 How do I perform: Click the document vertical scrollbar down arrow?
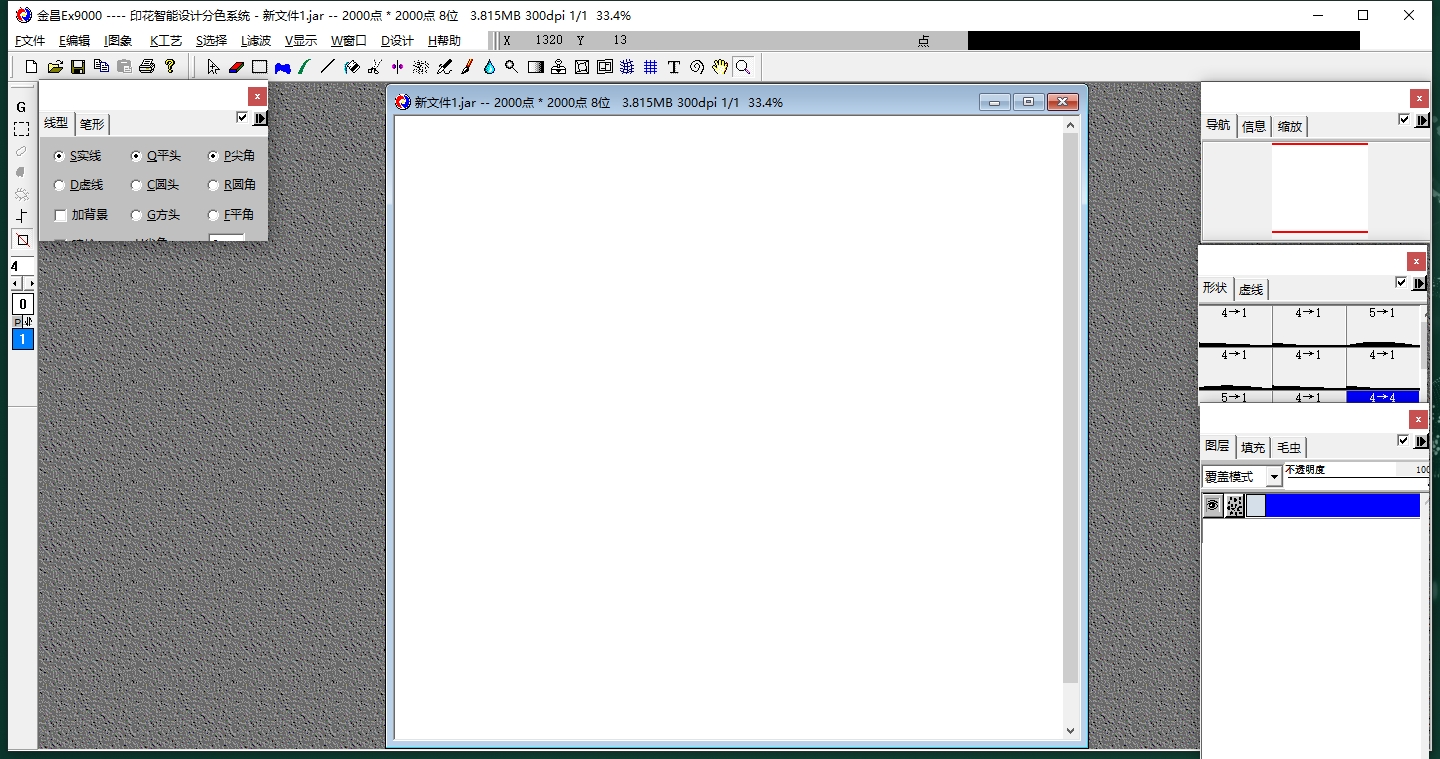tap(1071, 731)
